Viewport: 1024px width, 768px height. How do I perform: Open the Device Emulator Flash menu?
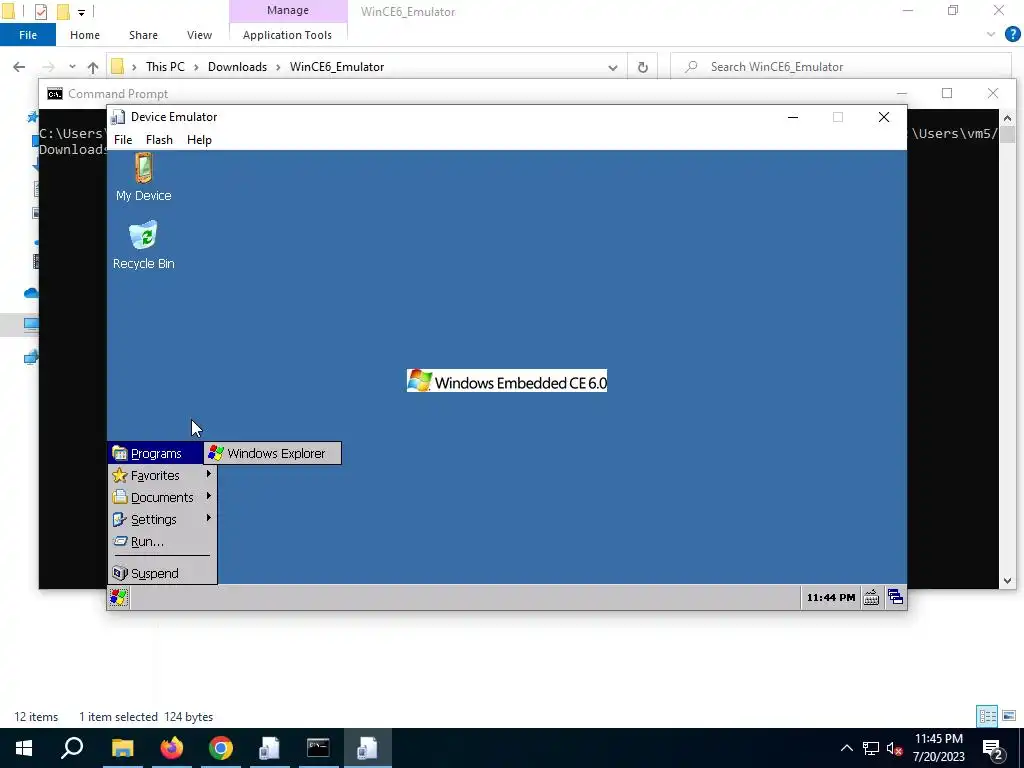point(159,140)
